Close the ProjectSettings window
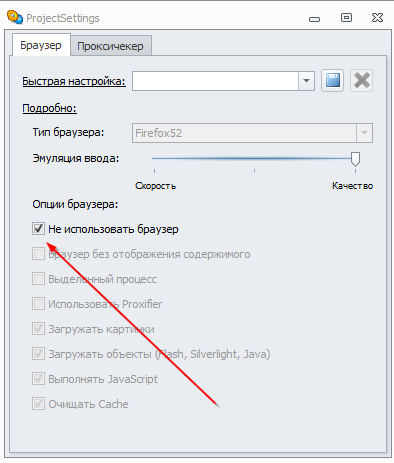394x463 pixels. click(377, 17)
